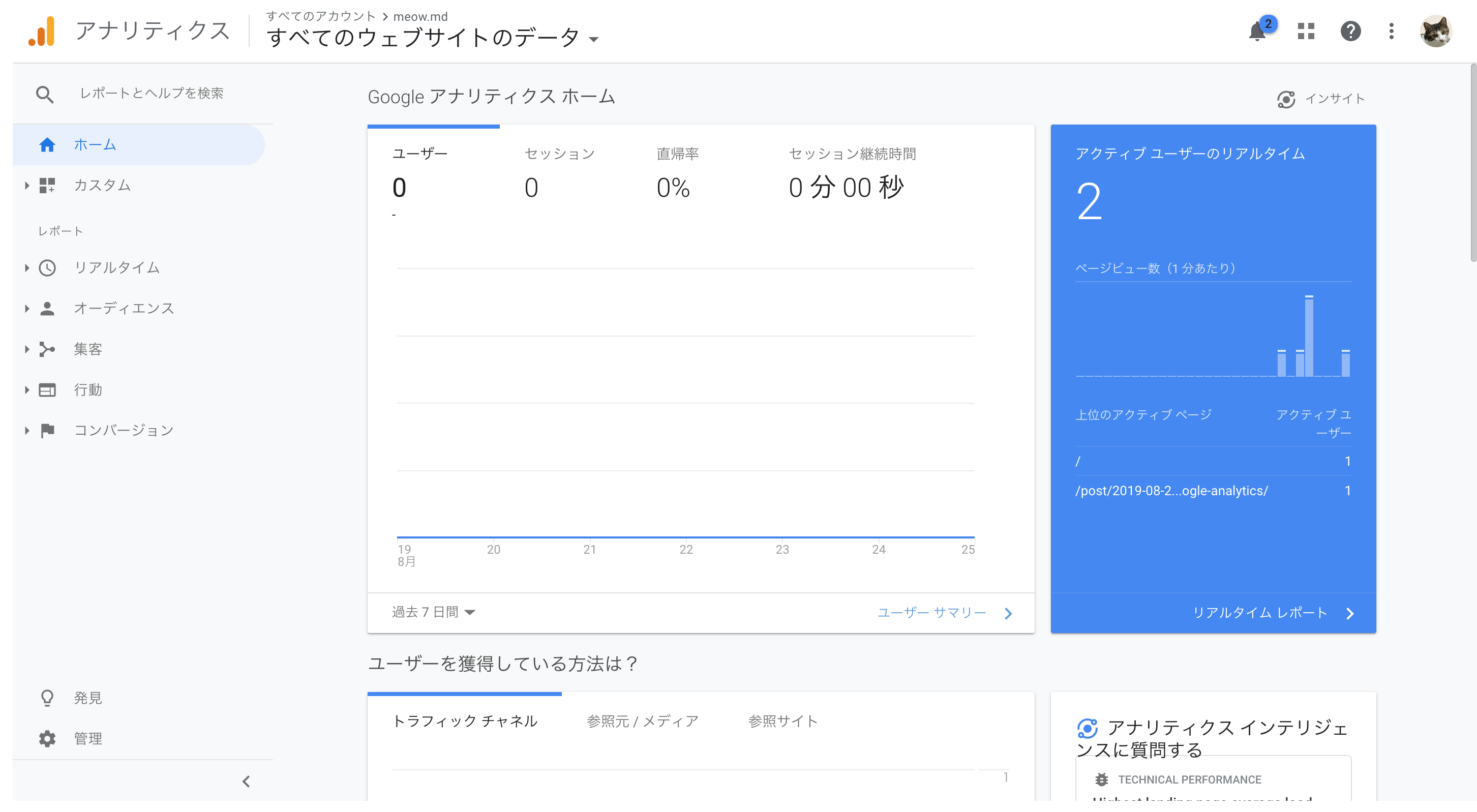The height and width of the screenshot is (812, 1477).
Task: Click the 25 date label on chart
Action: (968, 550)
